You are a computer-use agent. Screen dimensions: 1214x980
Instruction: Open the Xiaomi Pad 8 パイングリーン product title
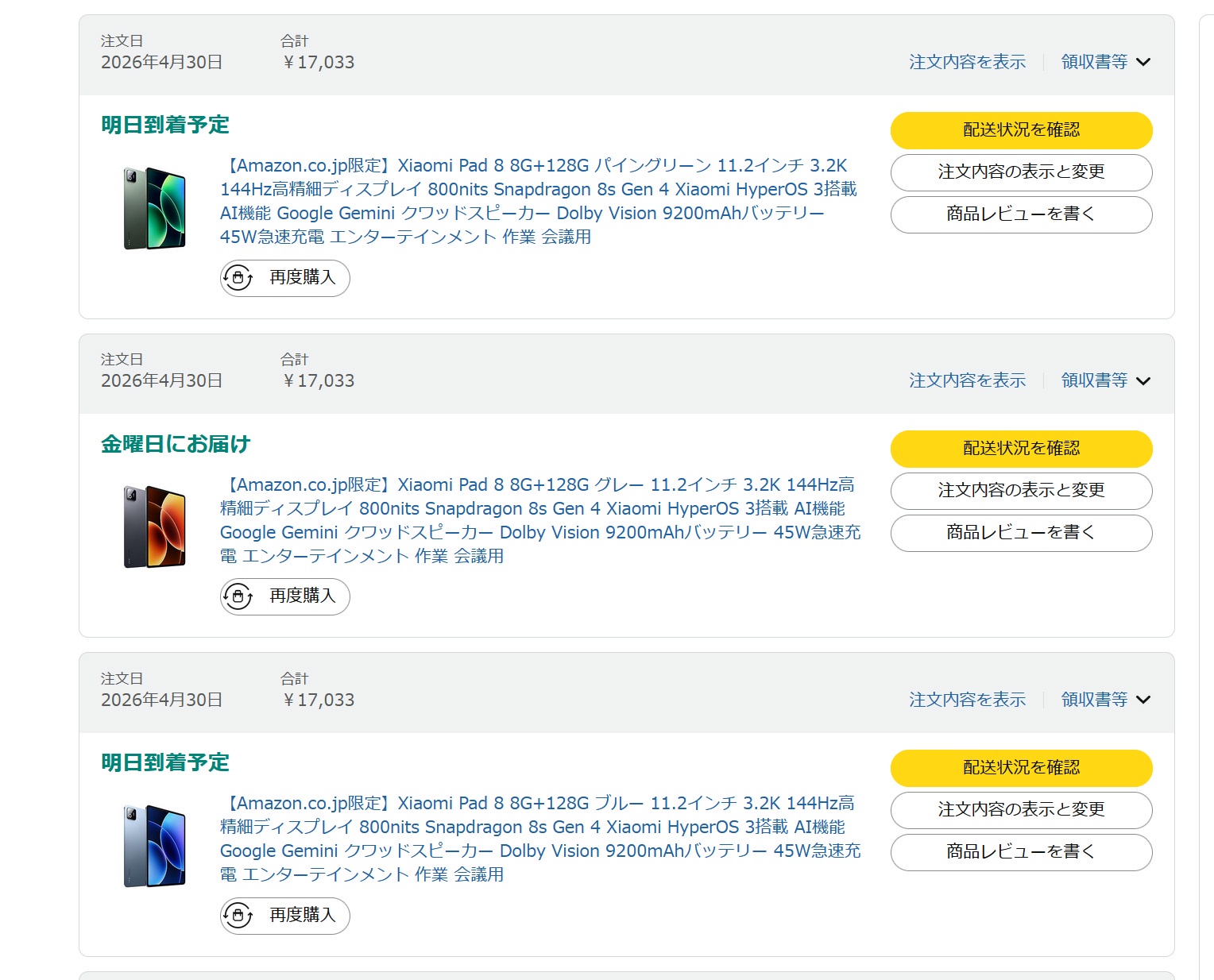coord(539,201)
